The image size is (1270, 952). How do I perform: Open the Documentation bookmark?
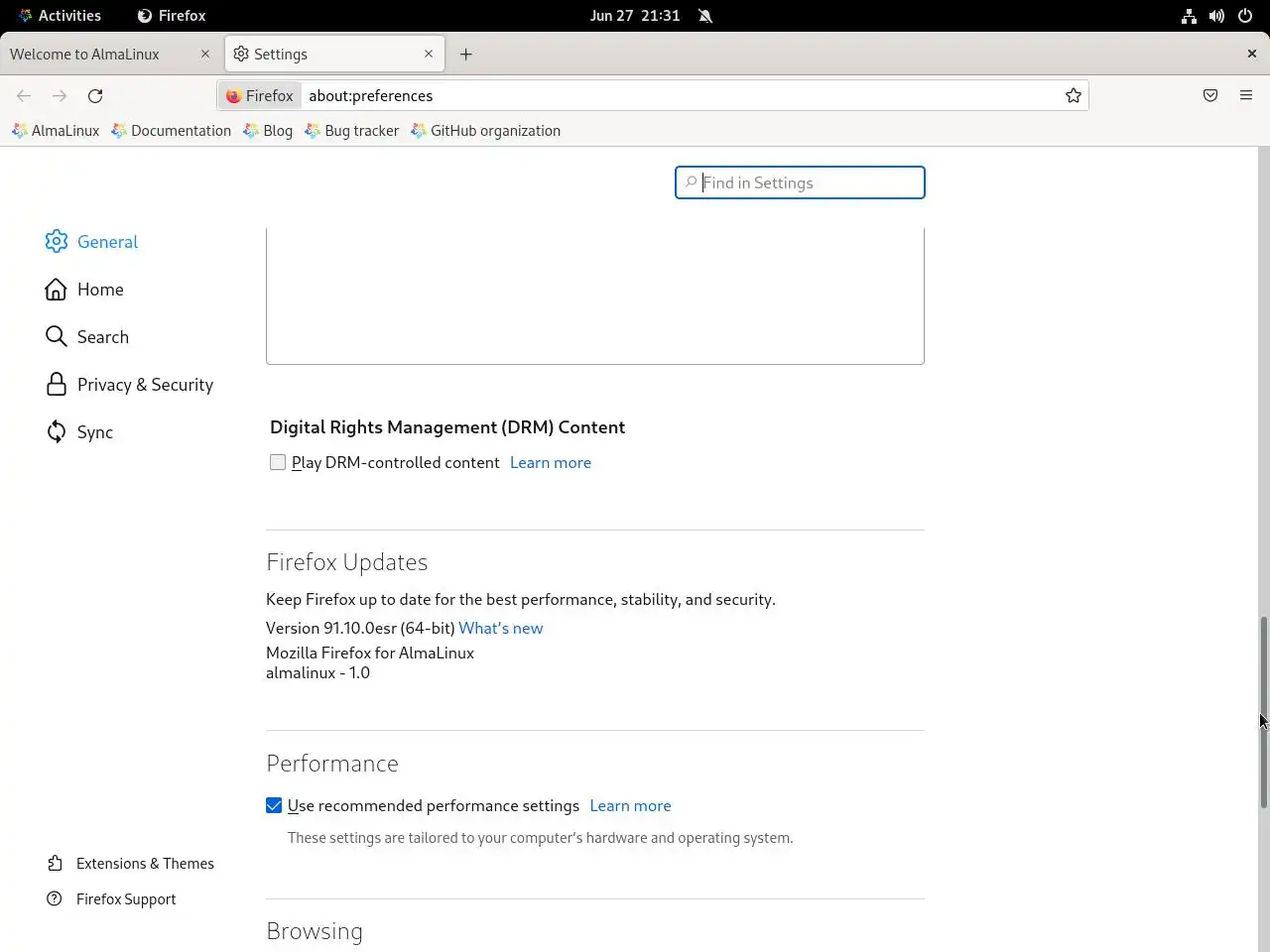[172, 131]
